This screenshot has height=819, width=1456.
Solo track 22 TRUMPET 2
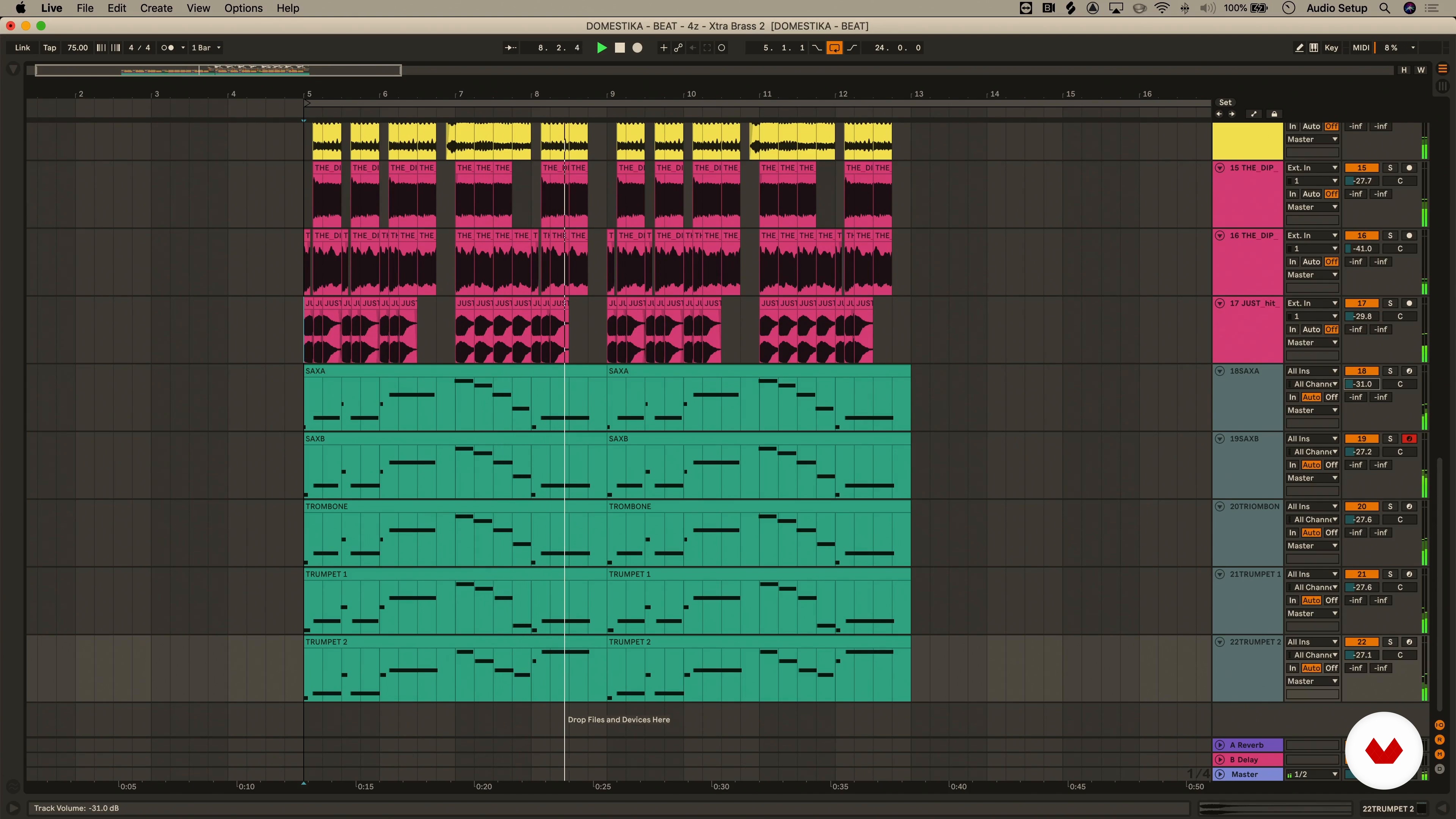[1390, 642]
